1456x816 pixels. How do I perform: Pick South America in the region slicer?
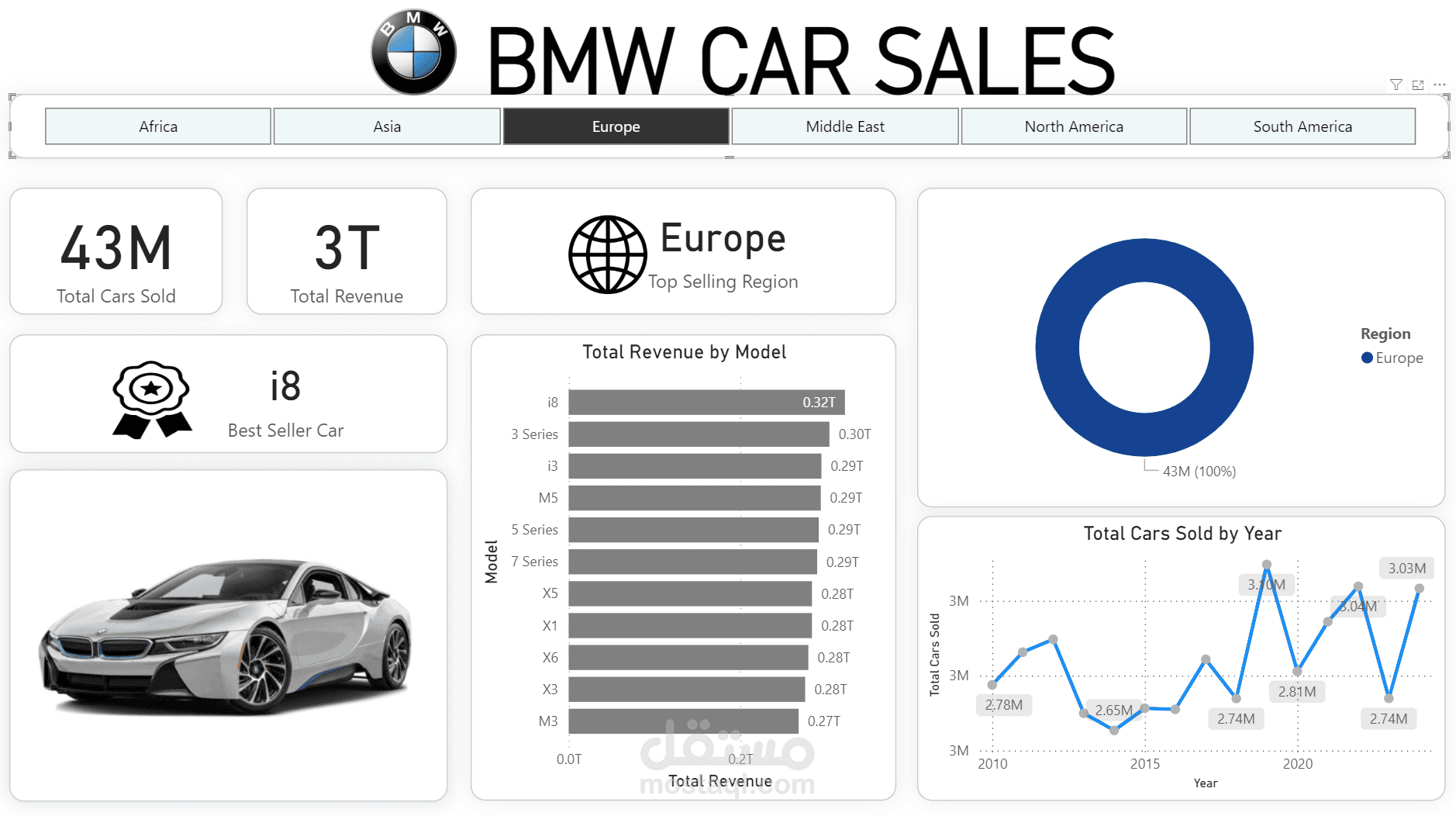coord(1302,126)
